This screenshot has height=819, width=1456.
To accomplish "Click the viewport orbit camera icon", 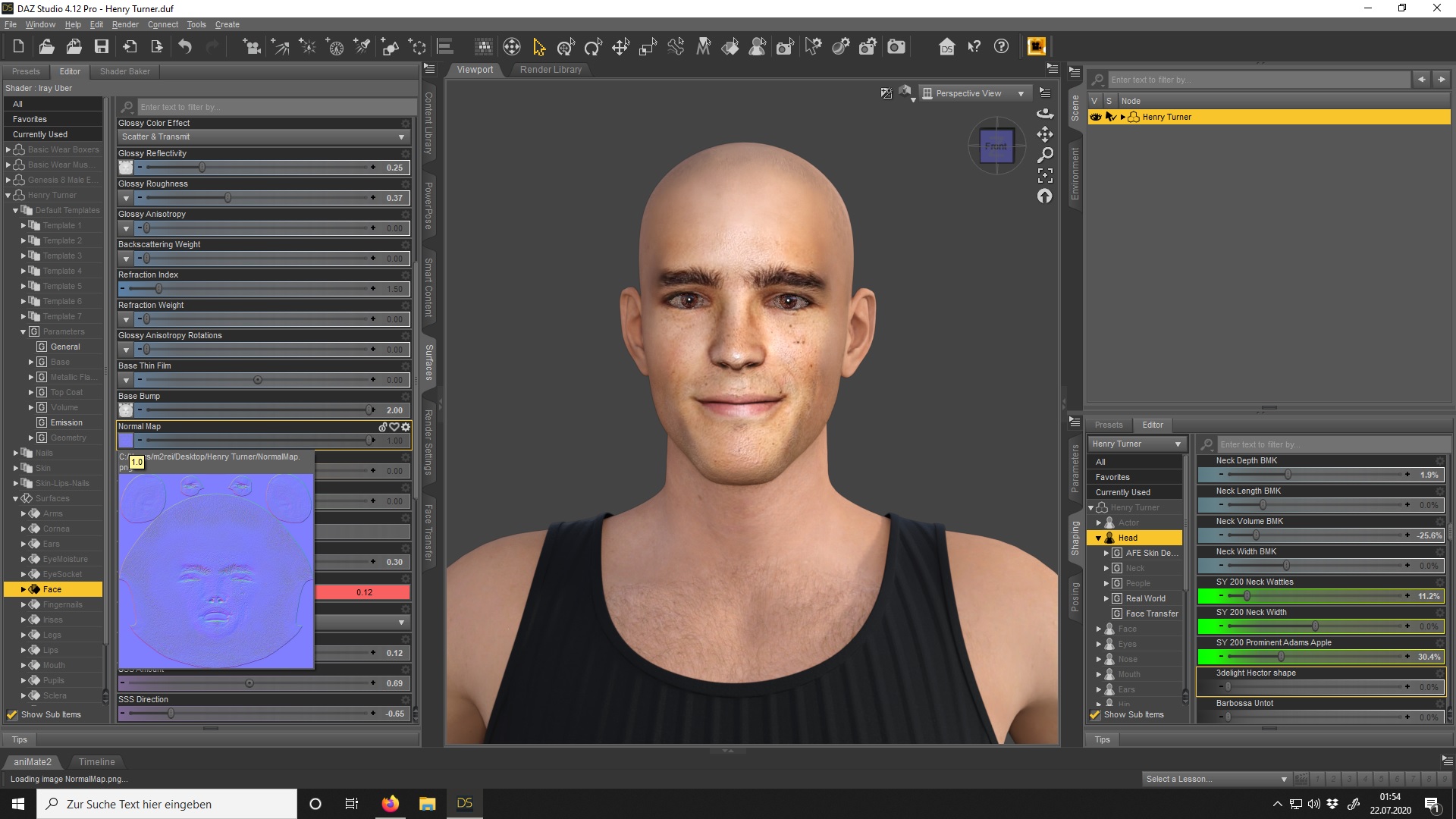I will click(1045, 114).
